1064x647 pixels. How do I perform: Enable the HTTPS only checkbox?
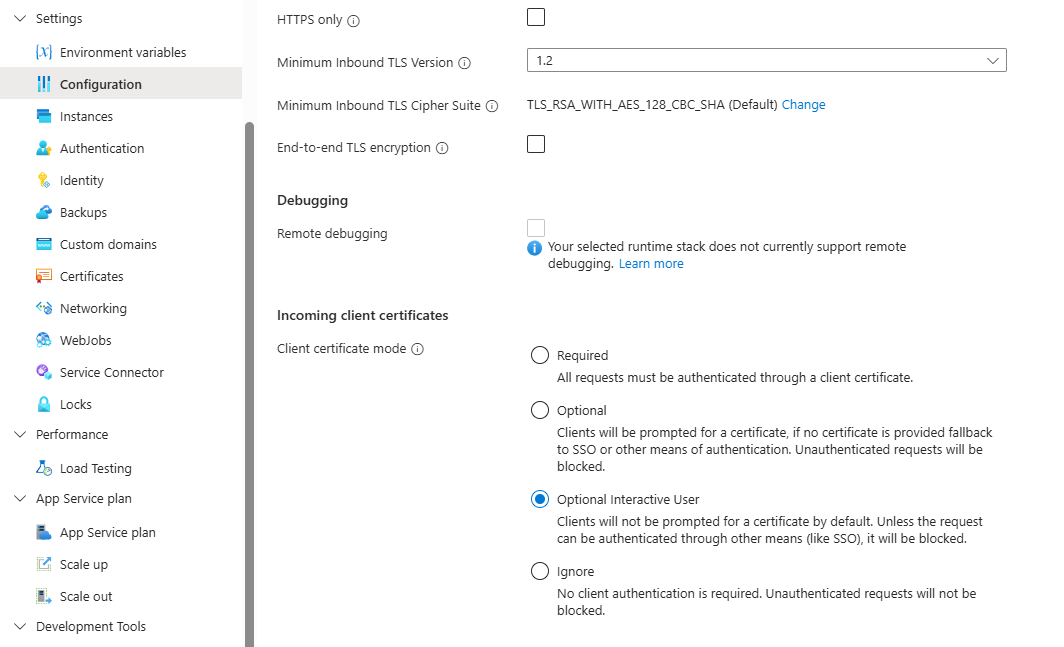pos(536,17)
